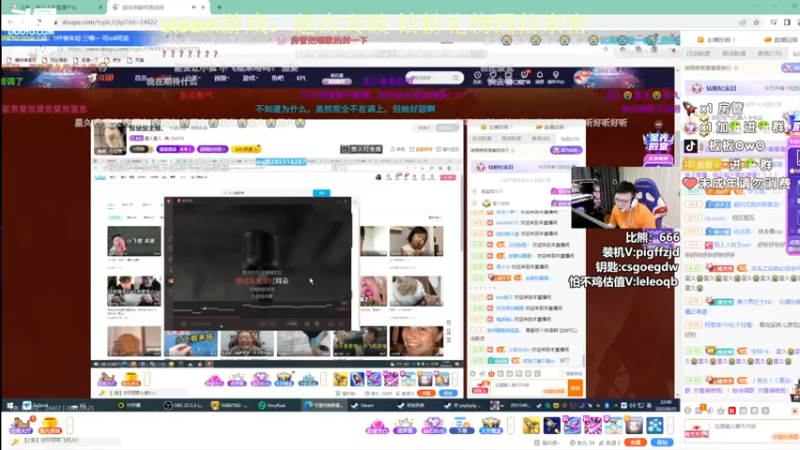Viewport: 800px width, 450px height.
Task: Open the 钻粉纪念日 fan anniversary banner
Action: pyautogui.click(x=742, y=88)
